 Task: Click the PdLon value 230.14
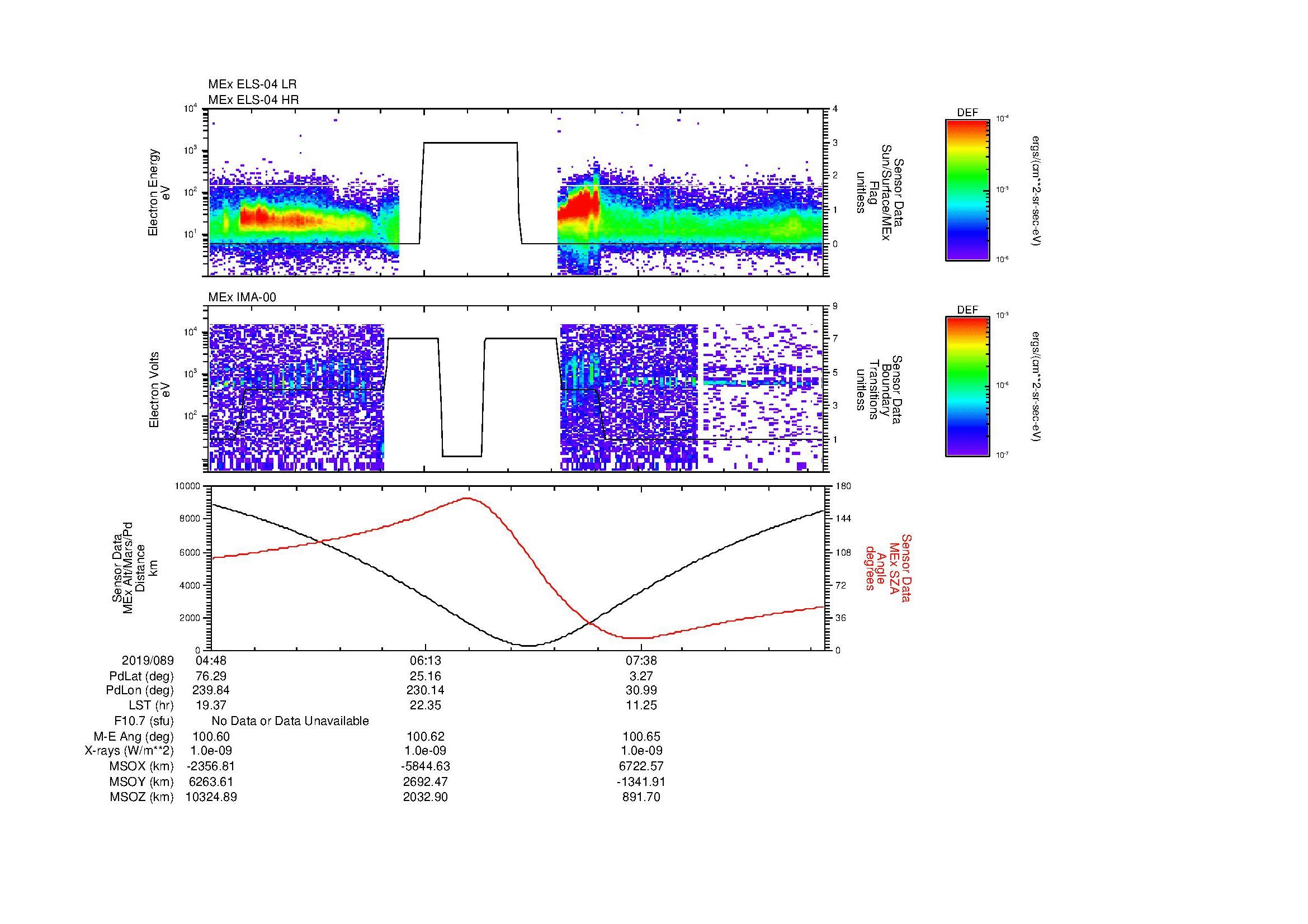click(426, 690)
